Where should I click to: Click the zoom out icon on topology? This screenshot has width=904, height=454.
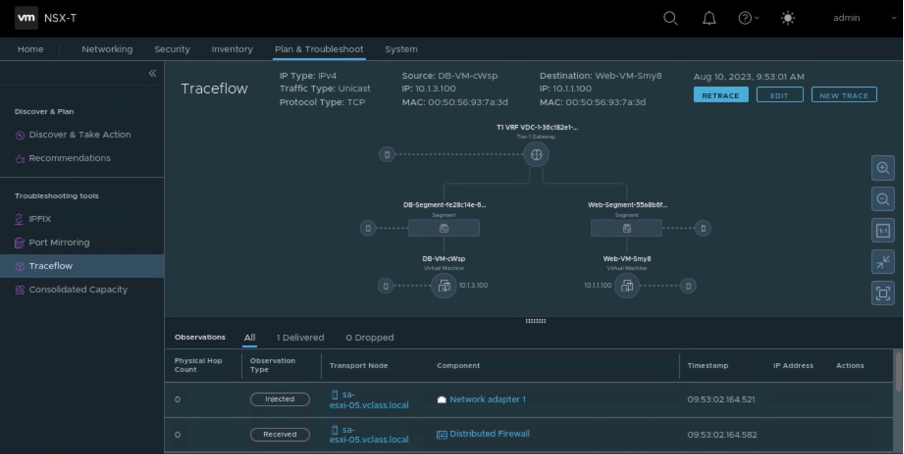pos(882,199)
